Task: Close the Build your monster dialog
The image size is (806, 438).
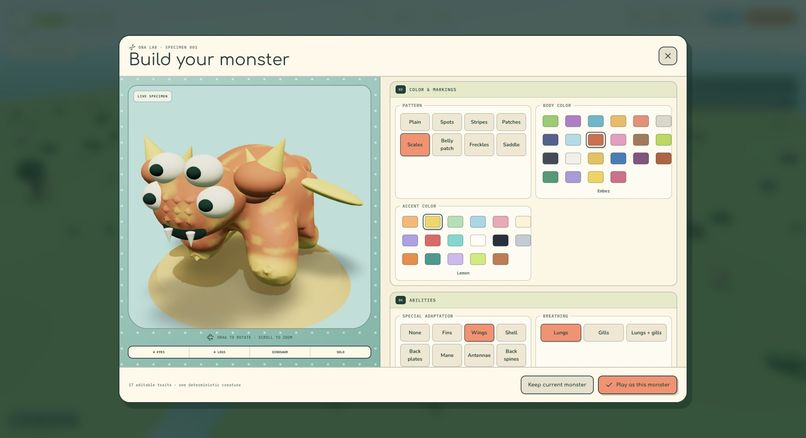Action: click(x=667, y=56)
